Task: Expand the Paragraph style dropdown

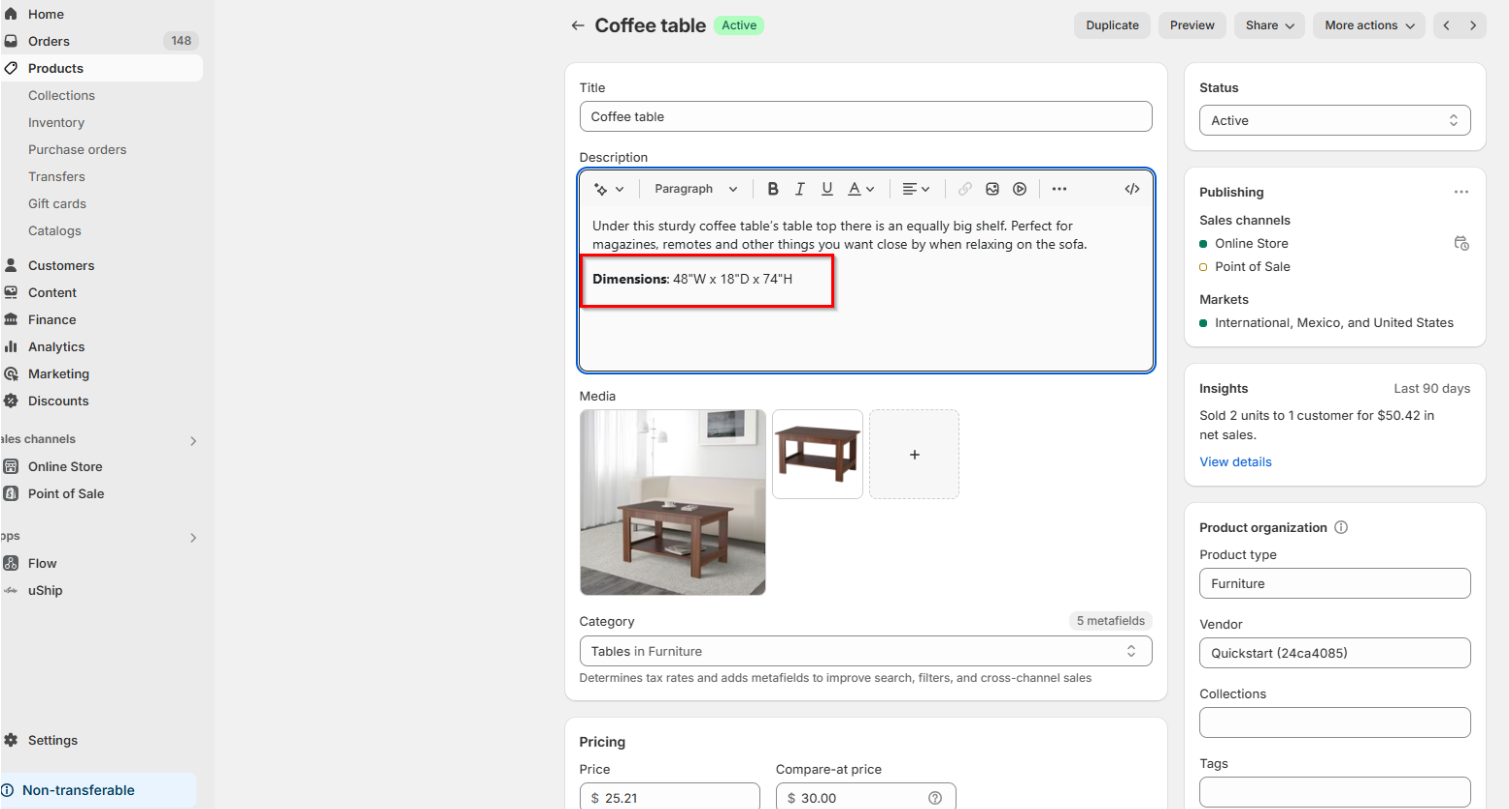Action: click(x=695, y=188)
